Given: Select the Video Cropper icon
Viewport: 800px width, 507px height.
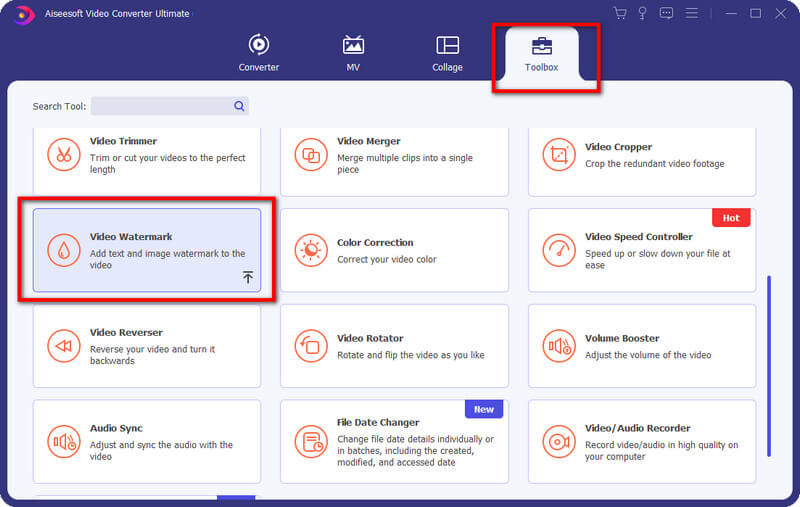Looking at the screenshot, I should tap(559, 155).
